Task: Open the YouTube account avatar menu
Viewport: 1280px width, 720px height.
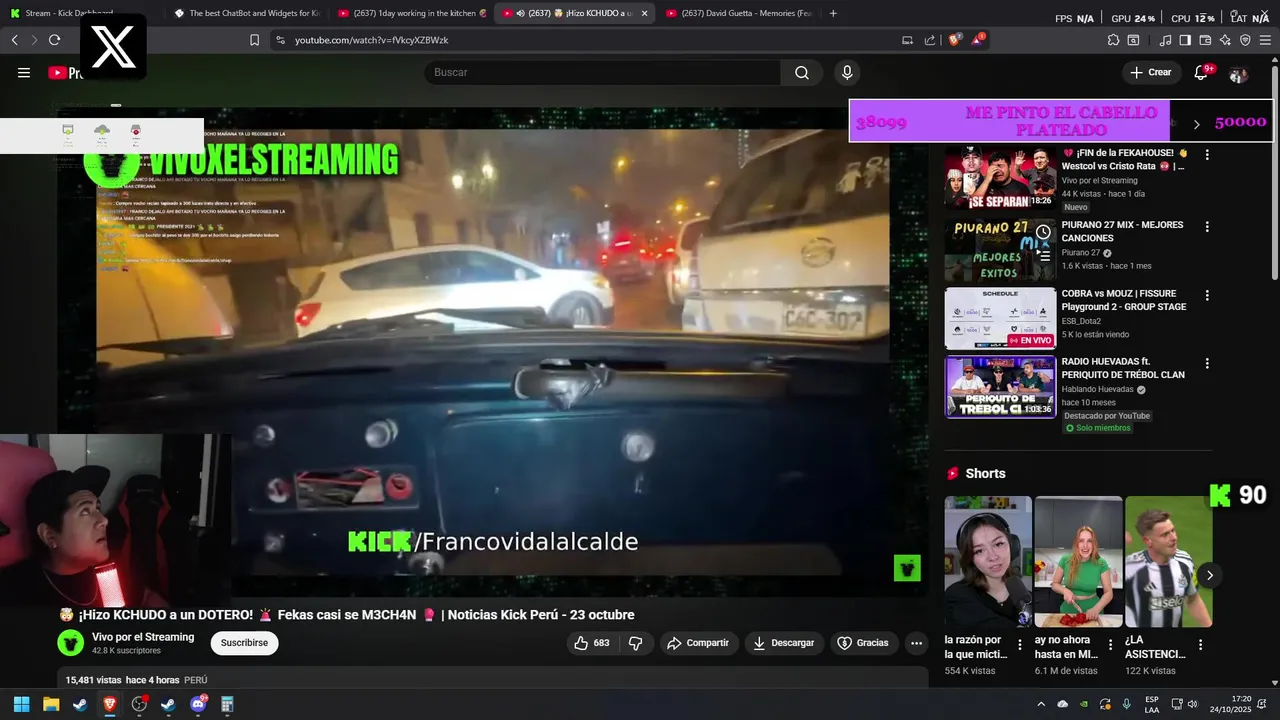Action: point(1238,74)
